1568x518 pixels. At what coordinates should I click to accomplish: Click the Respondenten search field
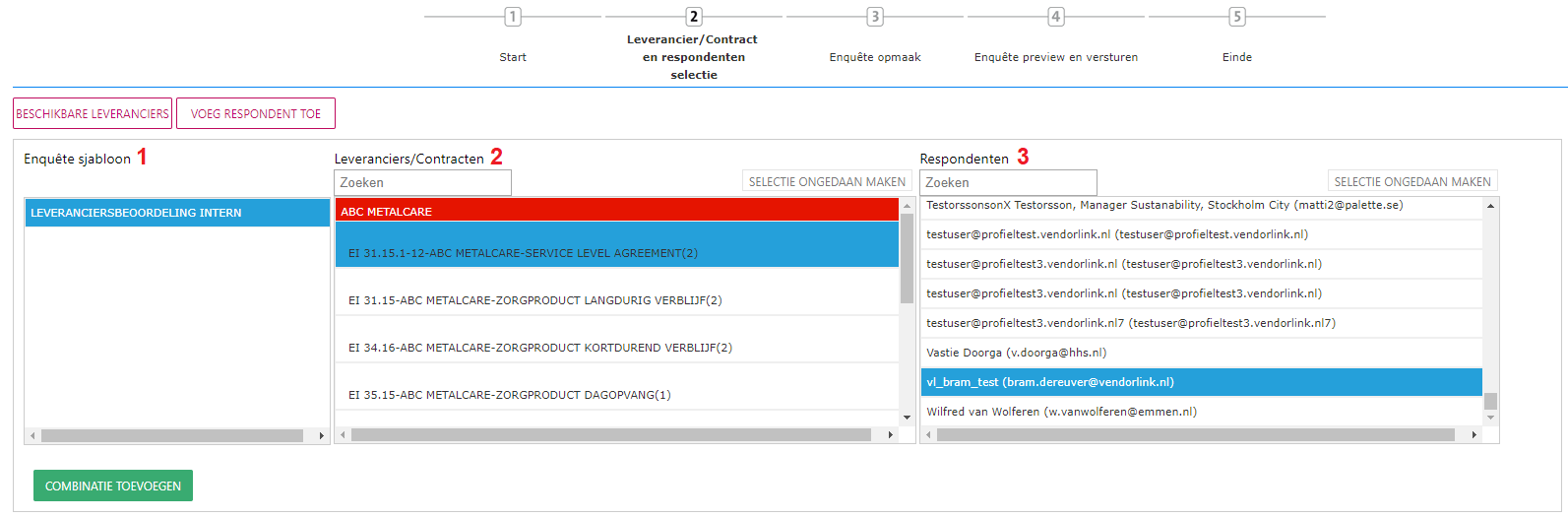pyautogui.click(x=1008, y=183)
